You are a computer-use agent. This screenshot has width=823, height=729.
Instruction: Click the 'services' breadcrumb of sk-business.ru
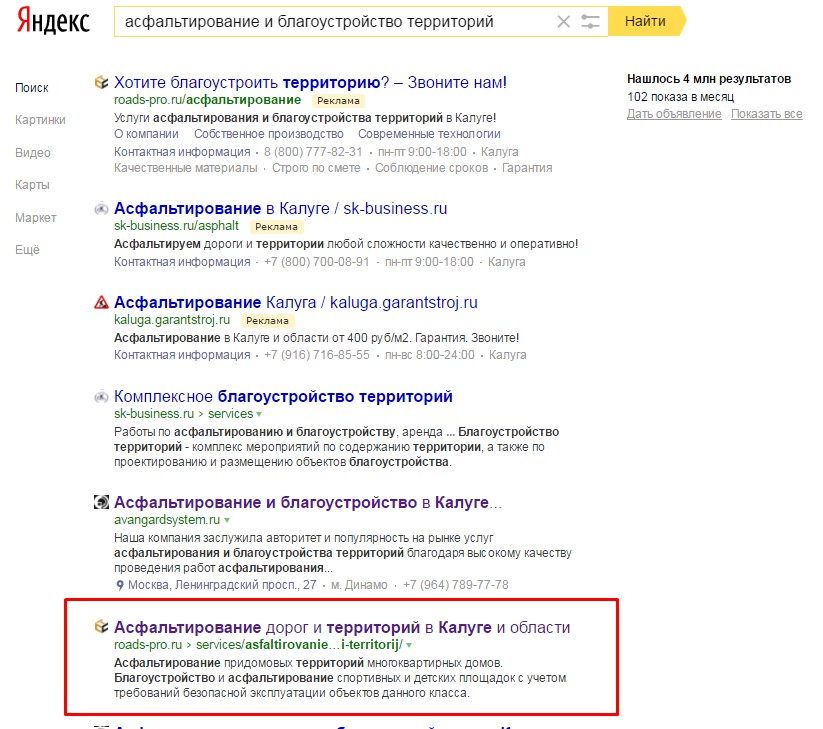point(230,414)
